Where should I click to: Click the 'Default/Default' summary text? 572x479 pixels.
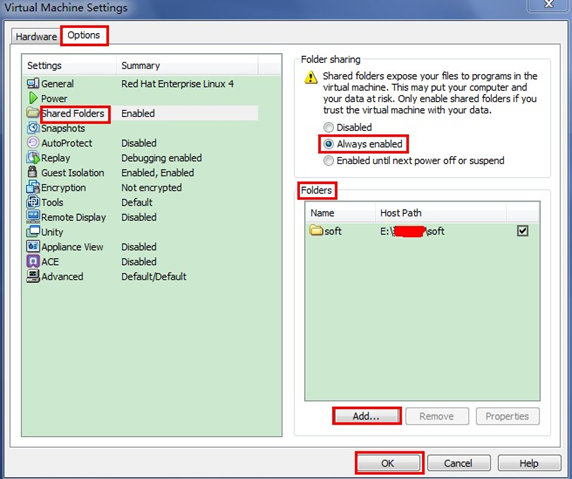pyautogui.click(x=154, y=277)
